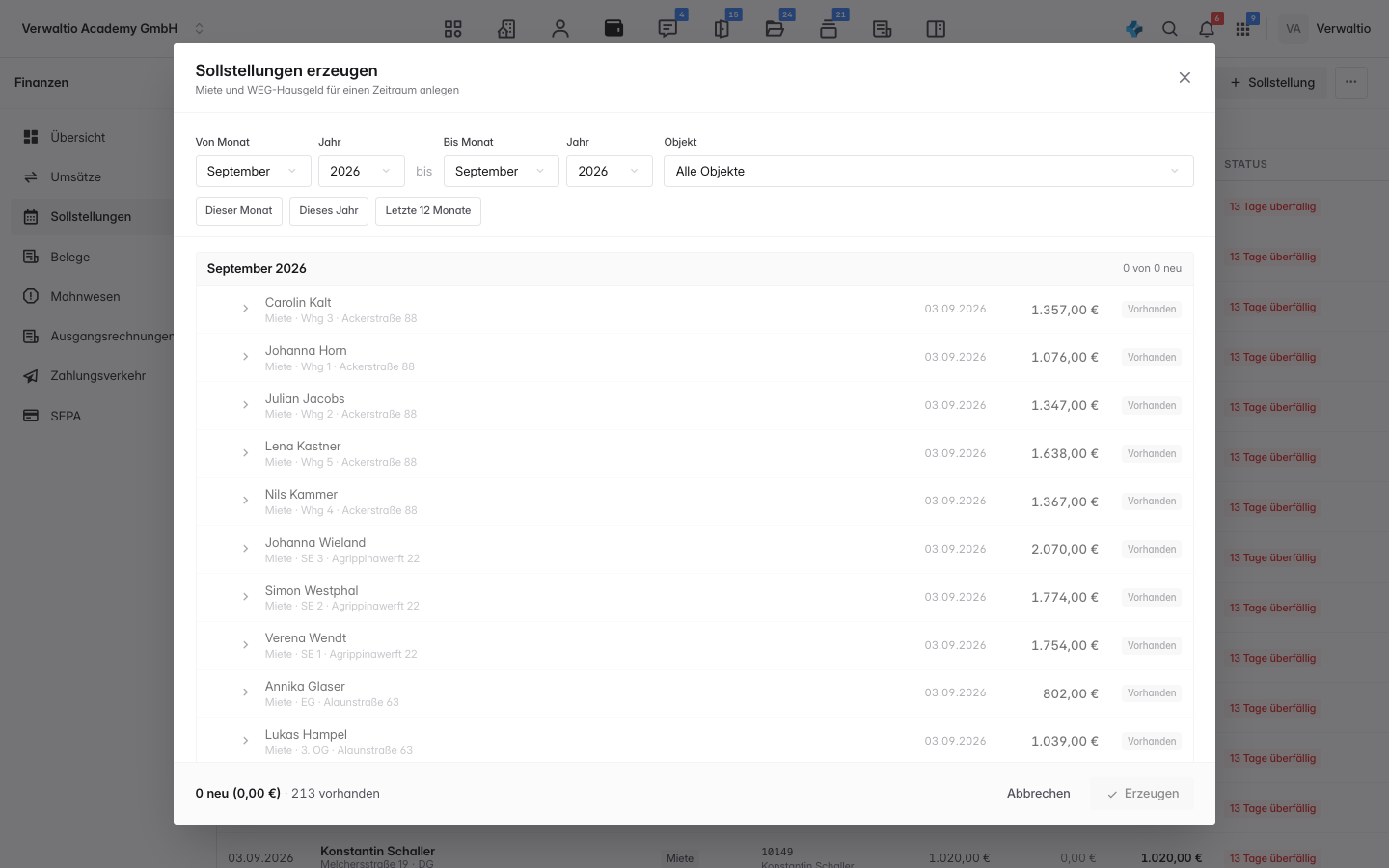The width and height of the screenshot is (1389, 868).
Task: Select the Letzte 12 Monate preset
Action: (x=428, y=210)
